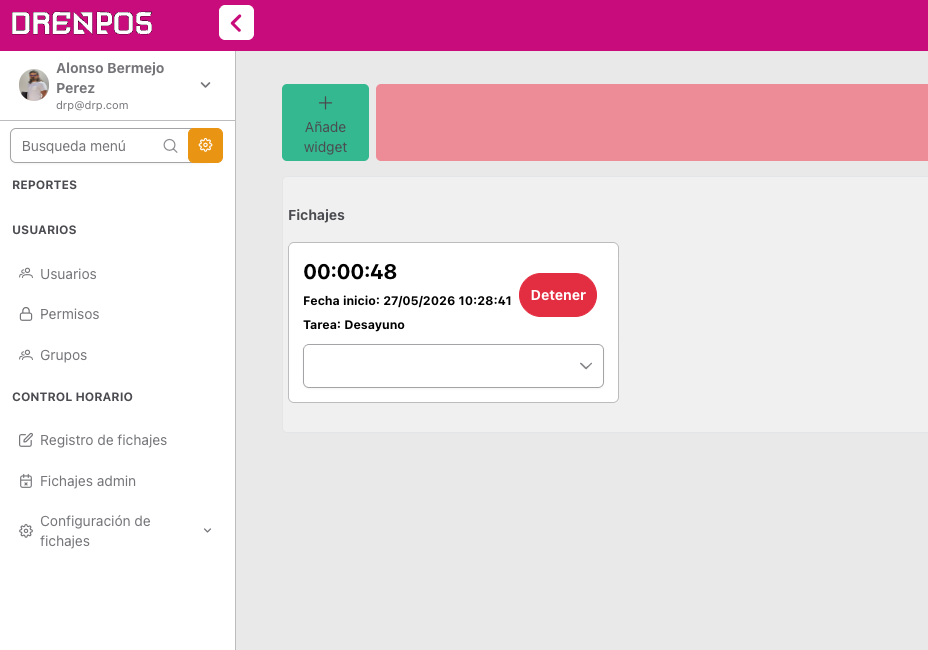Click the Fecha inicio date text
928x650 pixels.
(x=407, y=301)
